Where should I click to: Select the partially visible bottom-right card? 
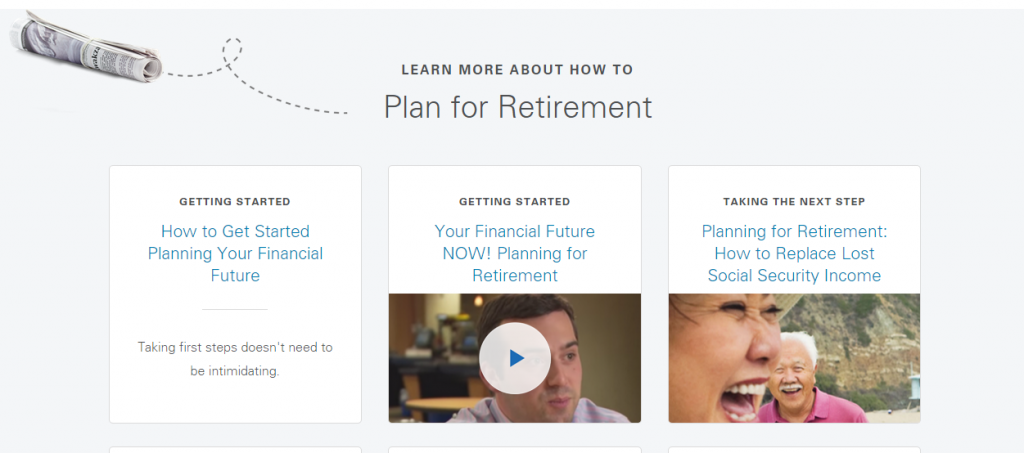coord(794,450)
